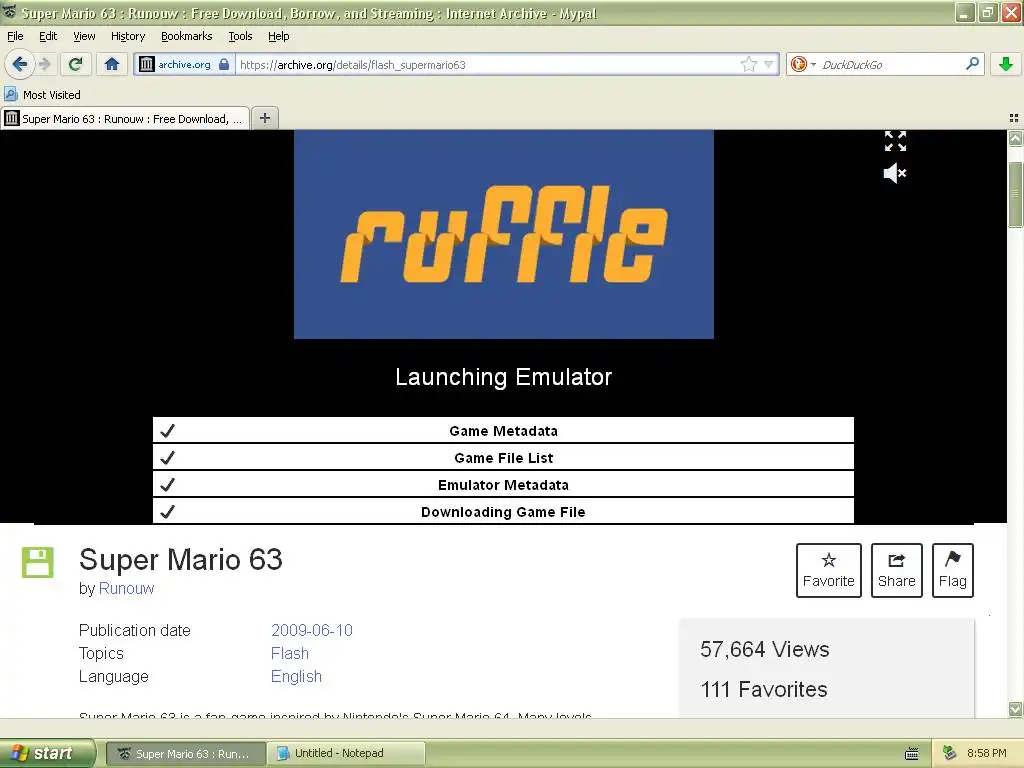Click the archive.org site identity icon
This screenshot has height=768, width=1024.
(147, 64)
